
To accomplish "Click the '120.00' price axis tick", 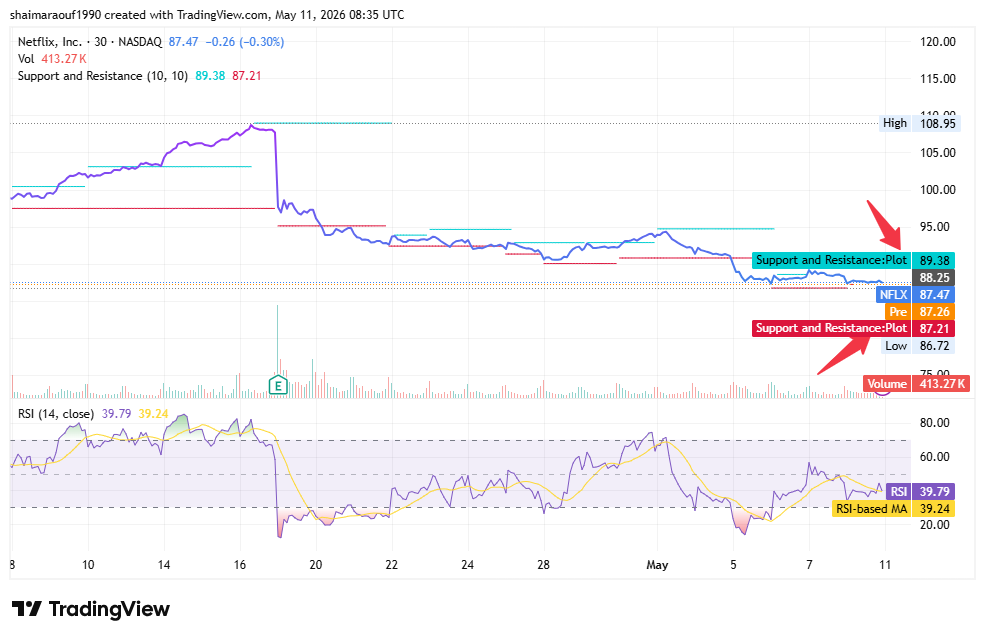I will [x=937, y=42].
